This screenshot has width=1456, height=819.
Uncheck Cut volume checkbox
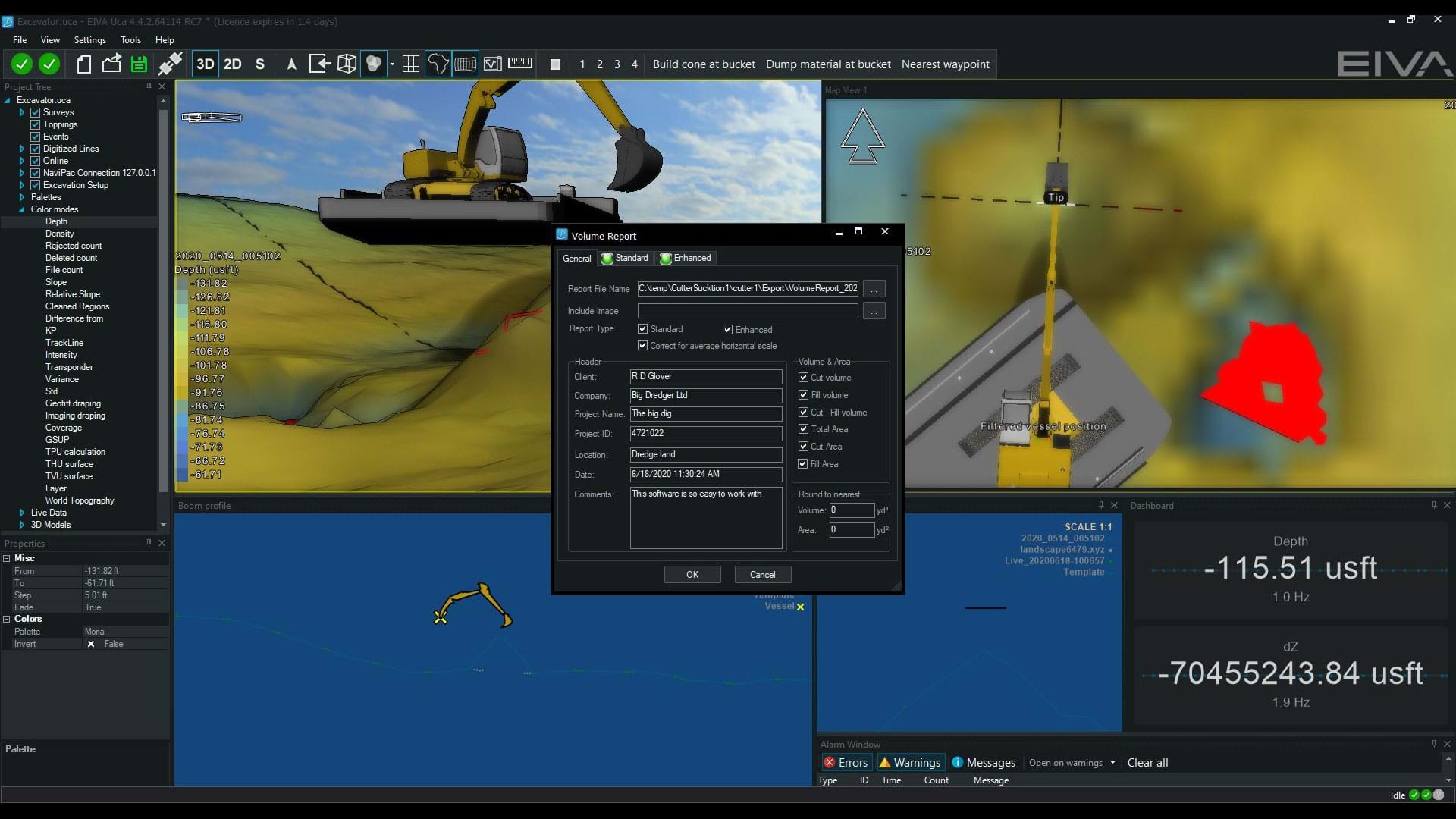point(803,378)
